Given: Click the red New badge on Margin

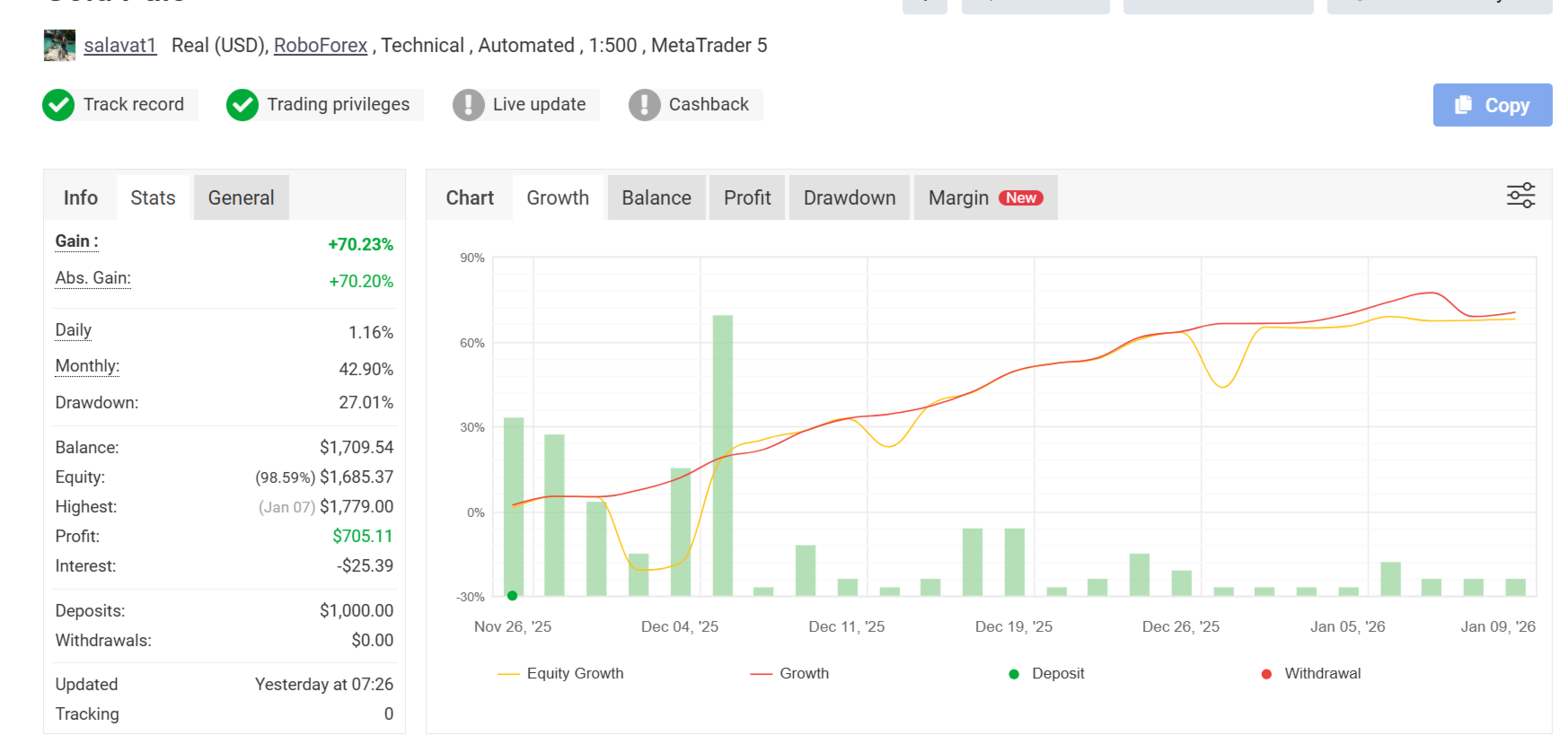Looking at the screenshot, I should pos(1021,198).
